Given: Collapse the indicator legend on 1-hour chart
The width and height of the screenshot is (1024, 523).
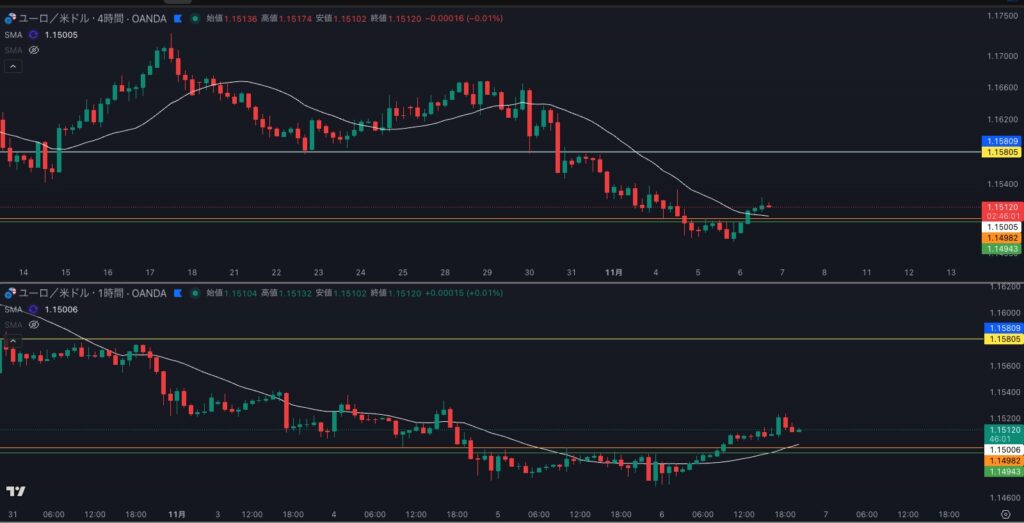Looking at the screenshot, I should 13,341.
